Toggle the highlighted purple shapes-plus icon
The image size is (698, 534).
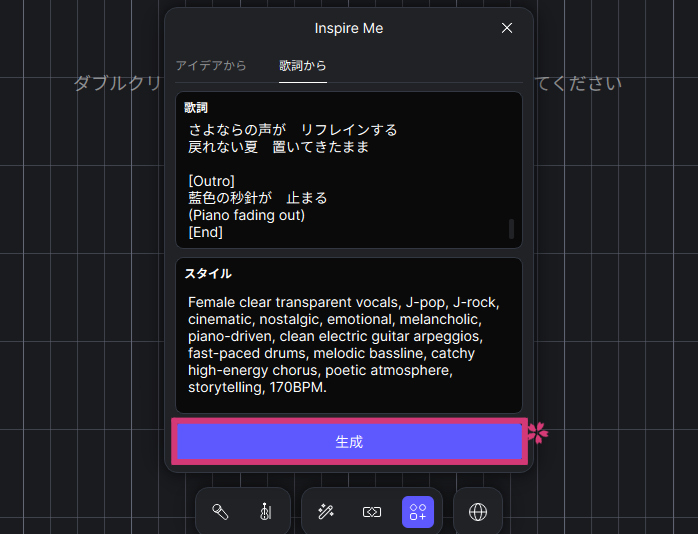(418, 512)
